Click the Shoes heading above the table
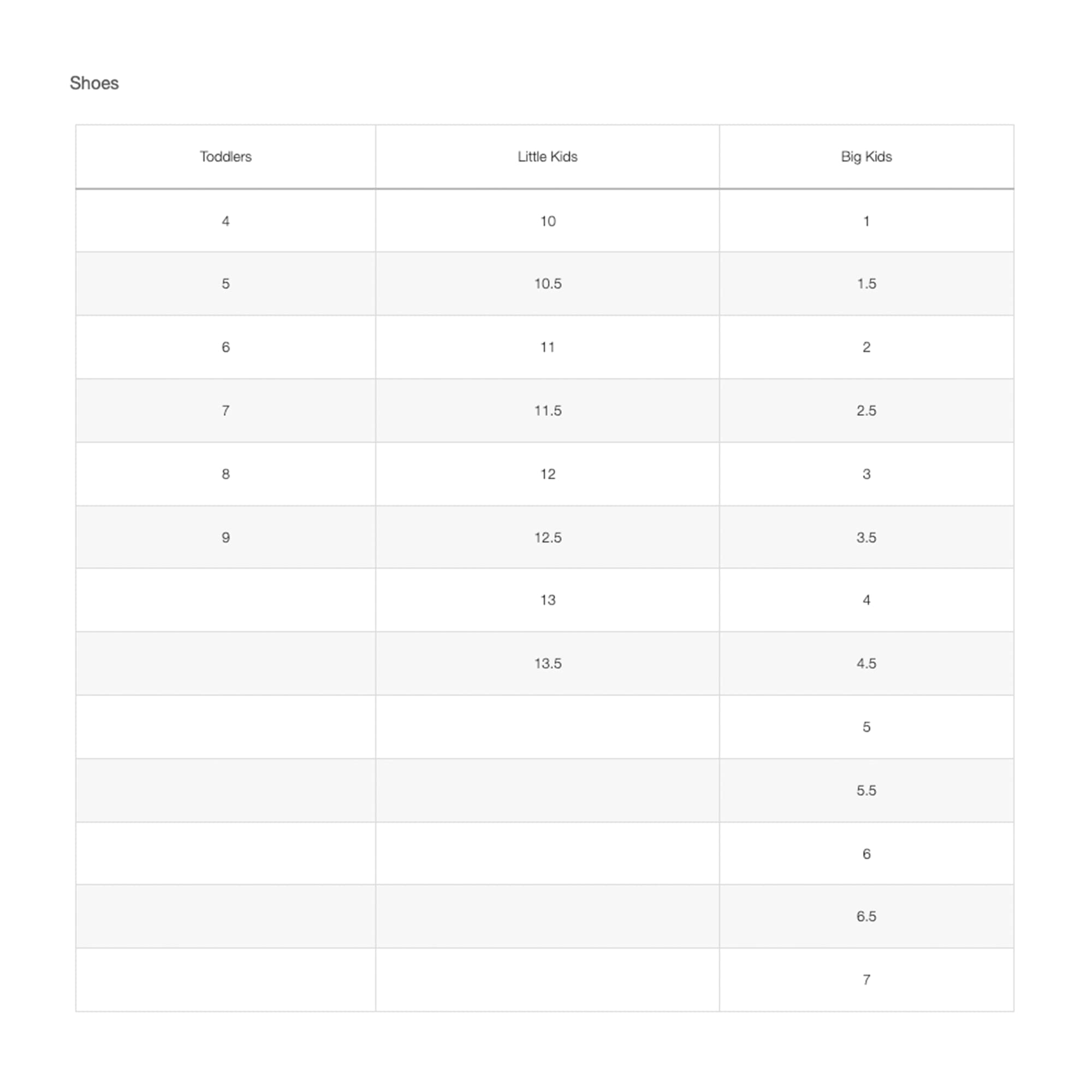This screenshot has width=1092, height=1092. (x=94, y=83)
